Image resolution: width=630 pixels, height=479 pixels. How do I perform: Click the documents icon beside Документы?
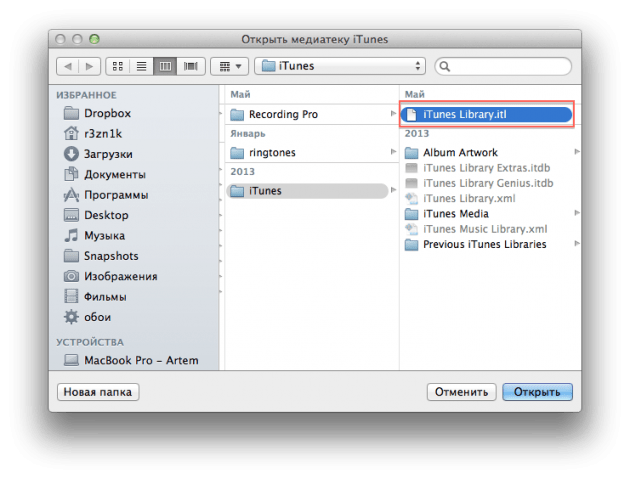71,174
